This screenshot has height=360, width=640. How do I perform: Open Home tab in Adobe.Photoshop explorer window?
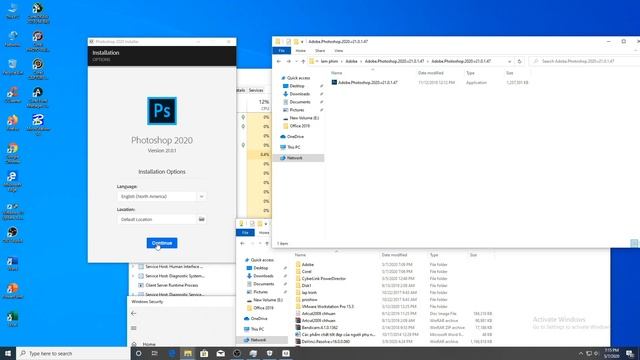300,51
